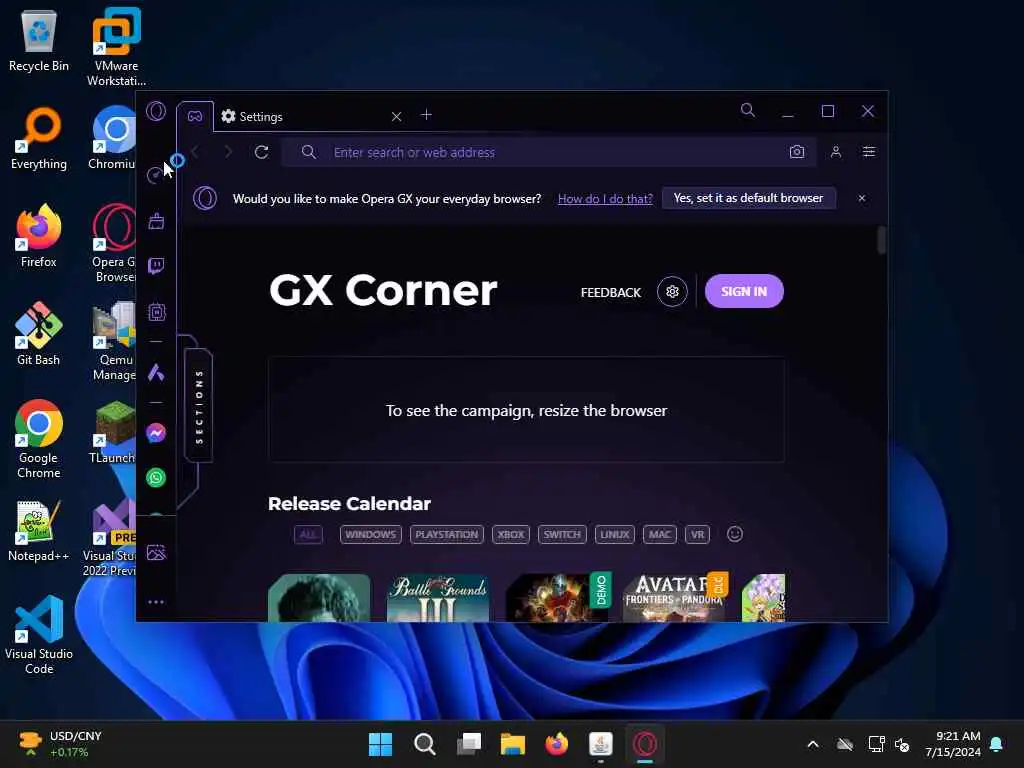Expand the SECTIONS side panel
The height and width of the screenshot is (768, 1024).
[199, 406]
